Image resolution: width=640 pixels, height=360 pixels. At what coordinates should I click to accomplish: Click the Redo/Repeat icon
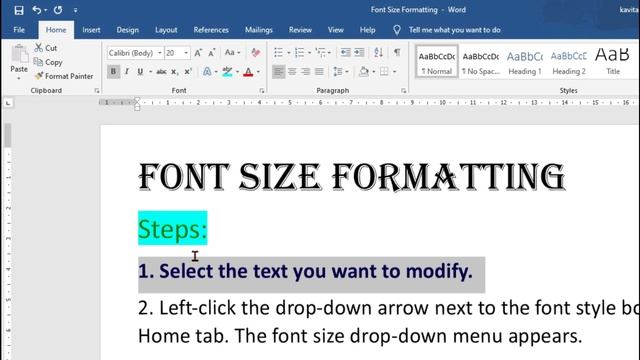coord(58,10)
